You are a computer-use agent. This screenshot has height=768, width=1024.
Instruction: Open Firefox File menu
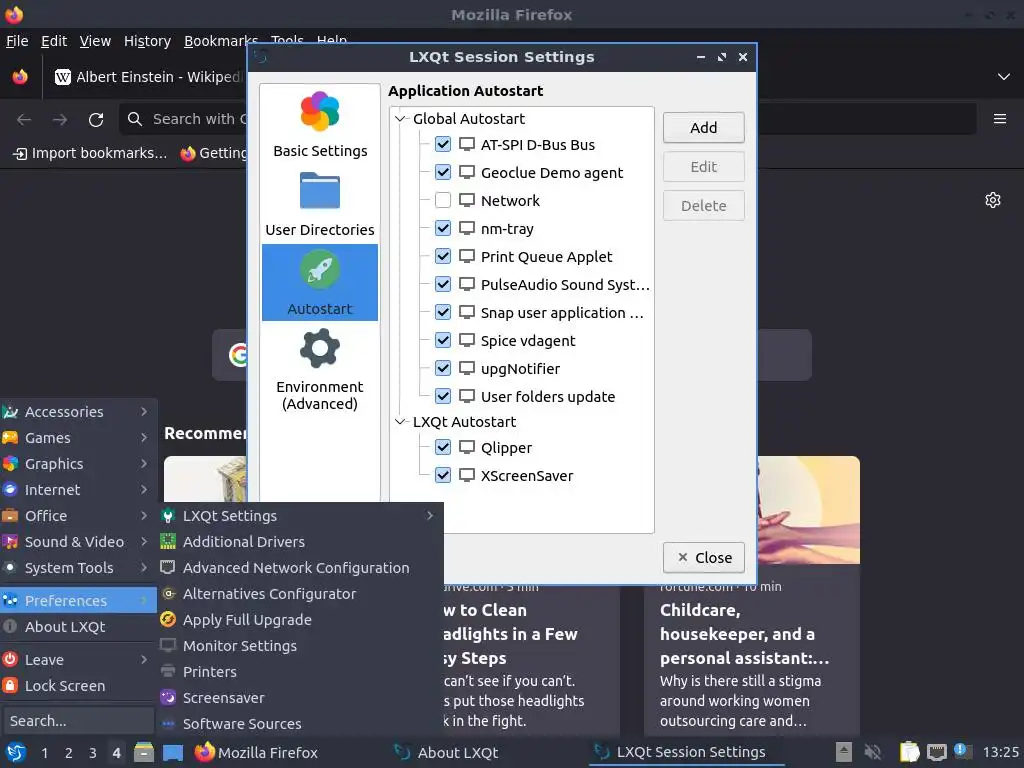coord(17,41)
